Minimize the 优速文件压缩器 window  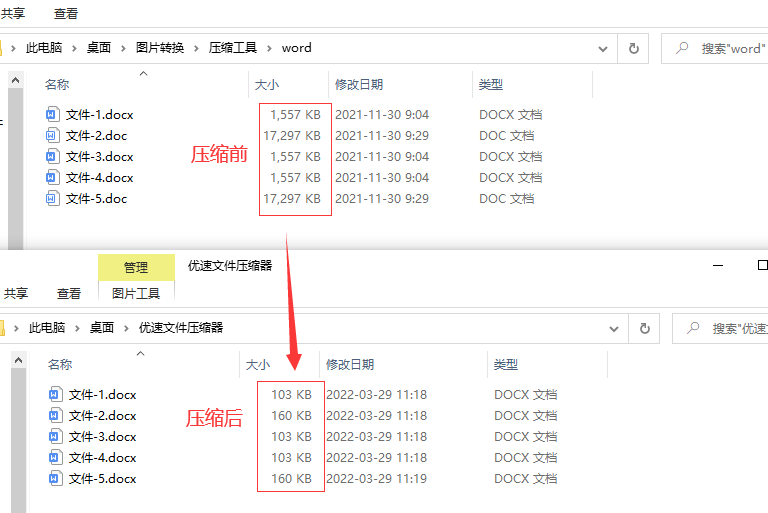[718, 266]
